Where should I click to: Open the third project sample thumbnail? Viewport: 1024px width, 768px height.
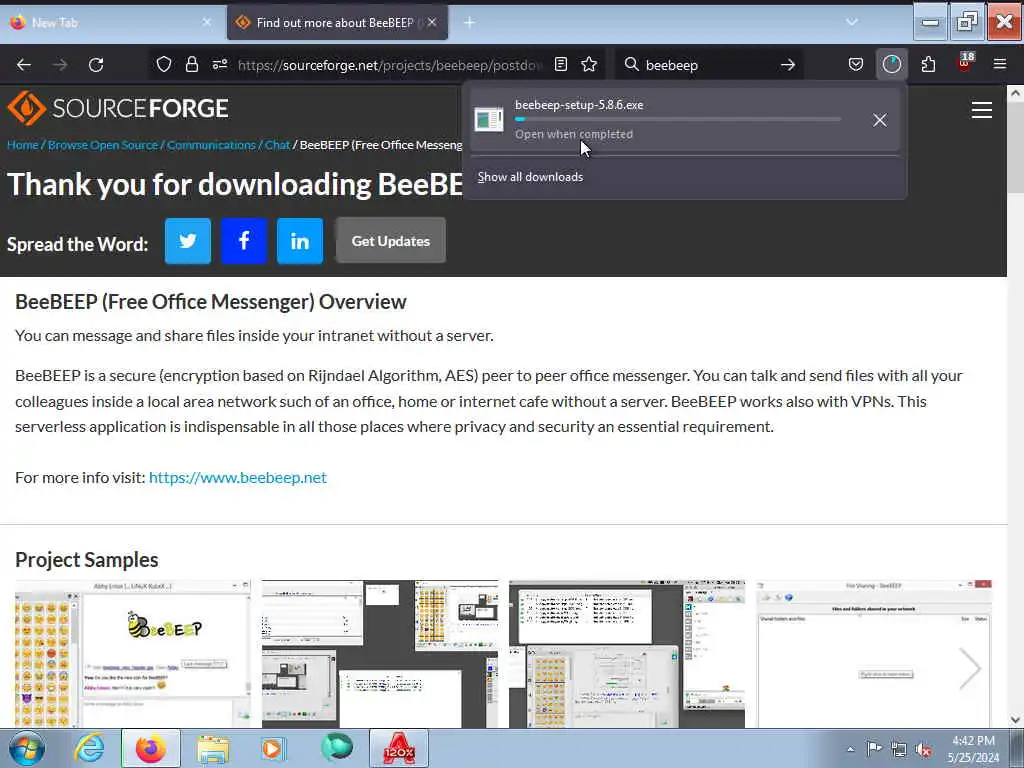tap(627, 654)
